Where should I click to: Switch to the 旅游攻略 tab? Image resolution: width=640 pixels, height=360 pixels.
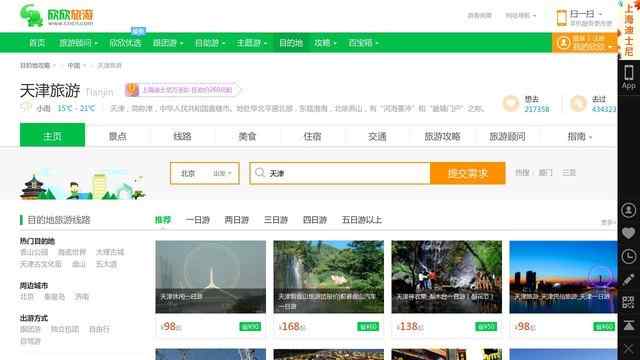tap(442, 136)
